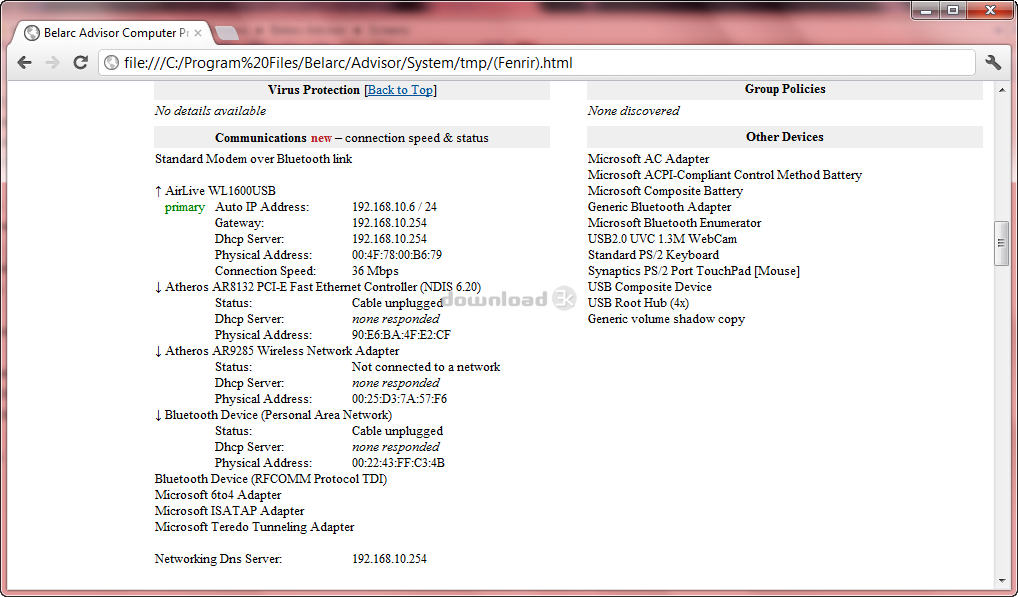Click Bluetooth Device (Personal Area Network)

pos(278,415)
